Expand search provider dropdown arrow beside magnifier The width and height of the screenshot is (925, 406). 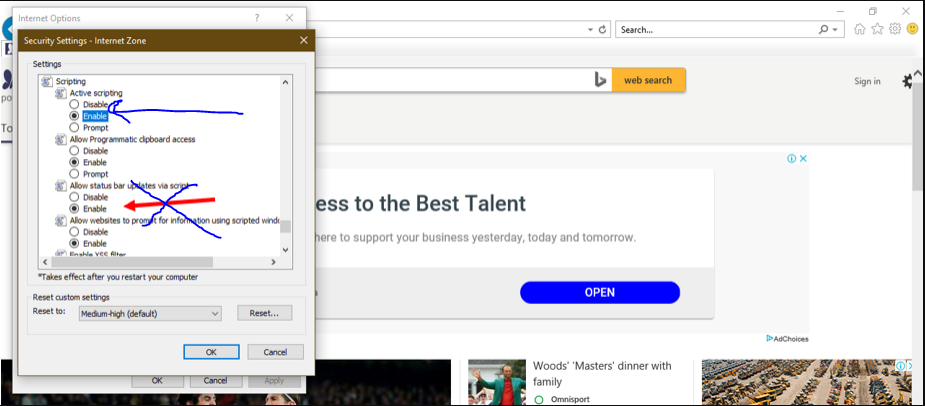point(836,30)
